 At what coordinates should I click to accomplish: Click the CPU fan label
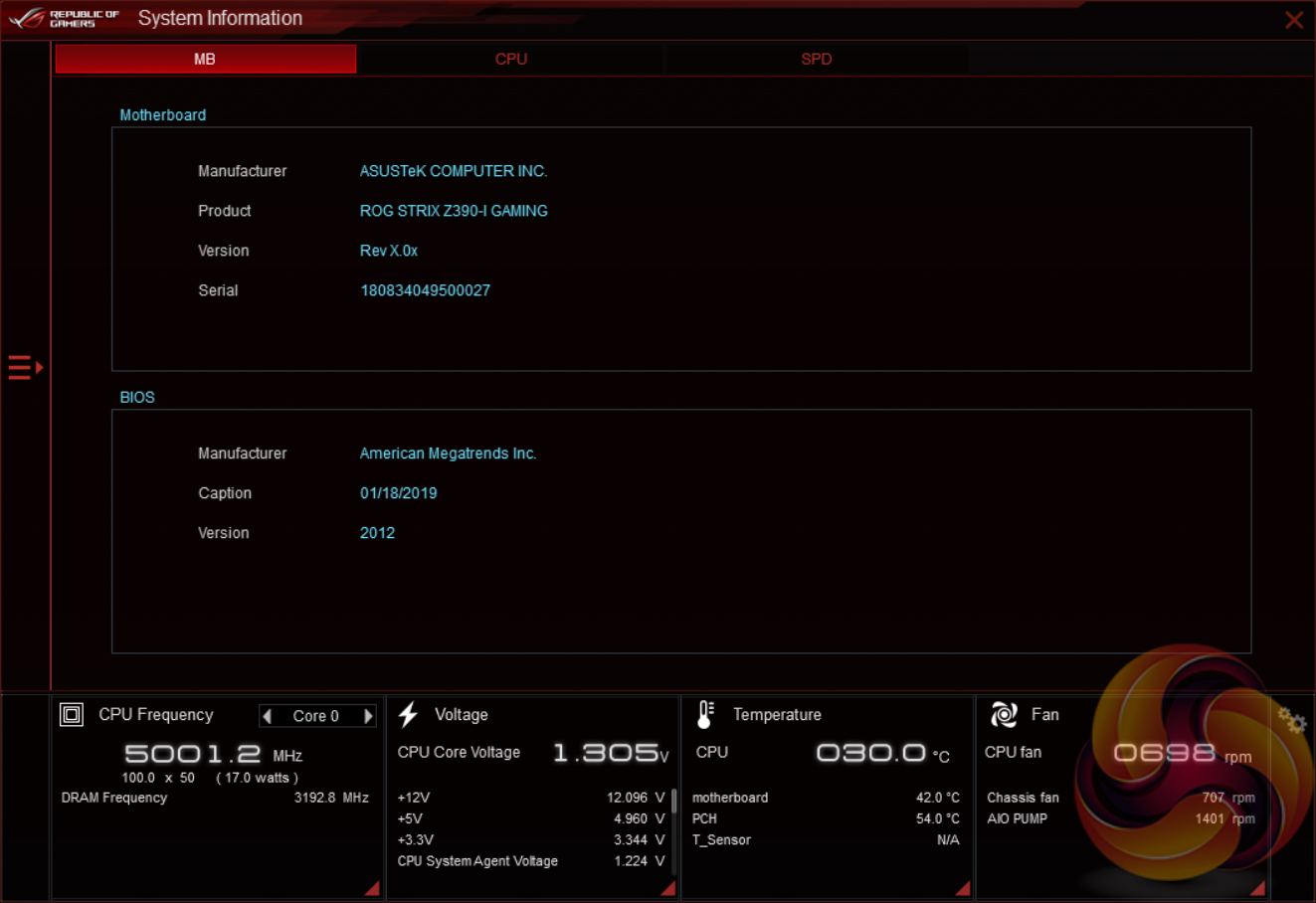[x=1013, y=753]
